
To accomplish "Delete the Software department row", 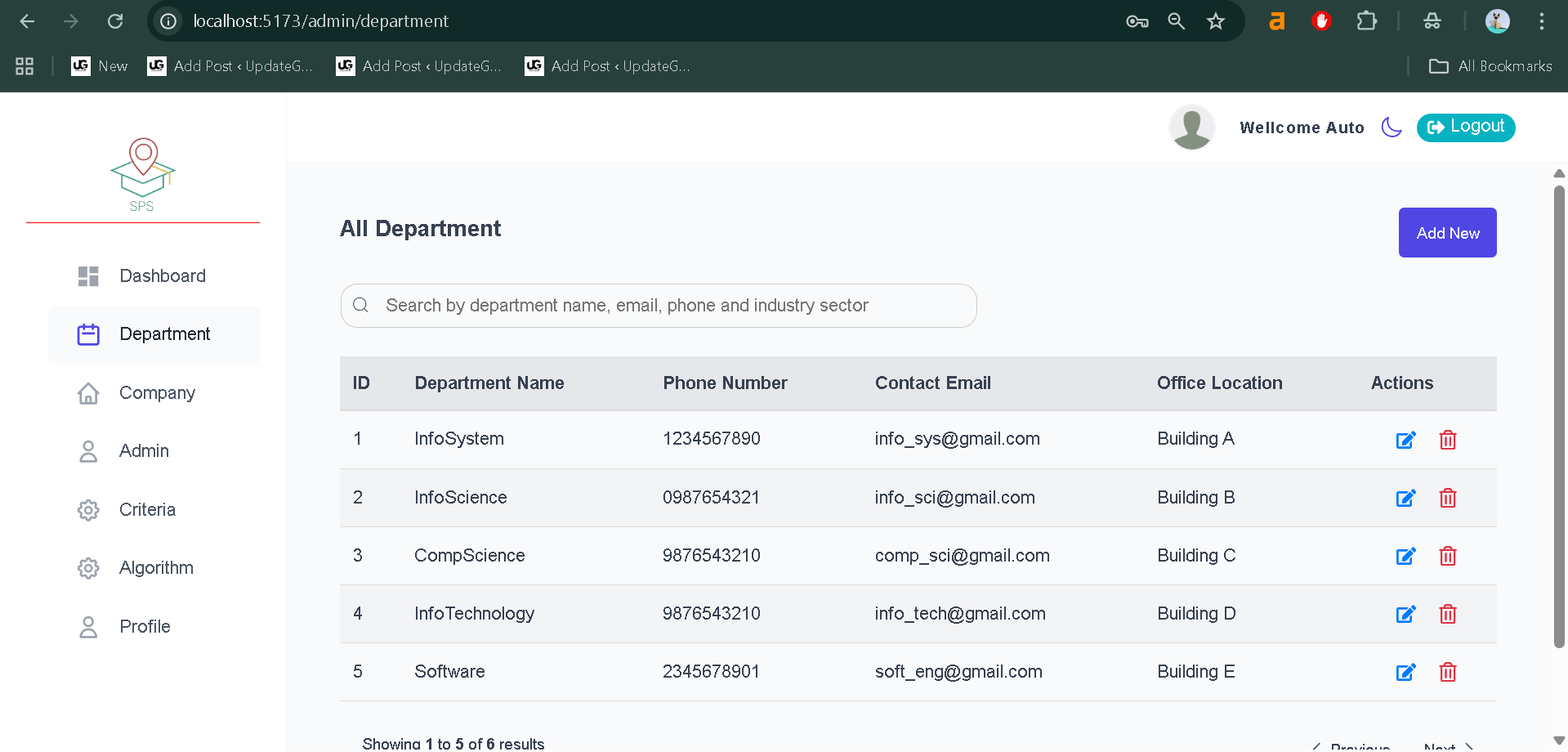I will (1448, 672).
